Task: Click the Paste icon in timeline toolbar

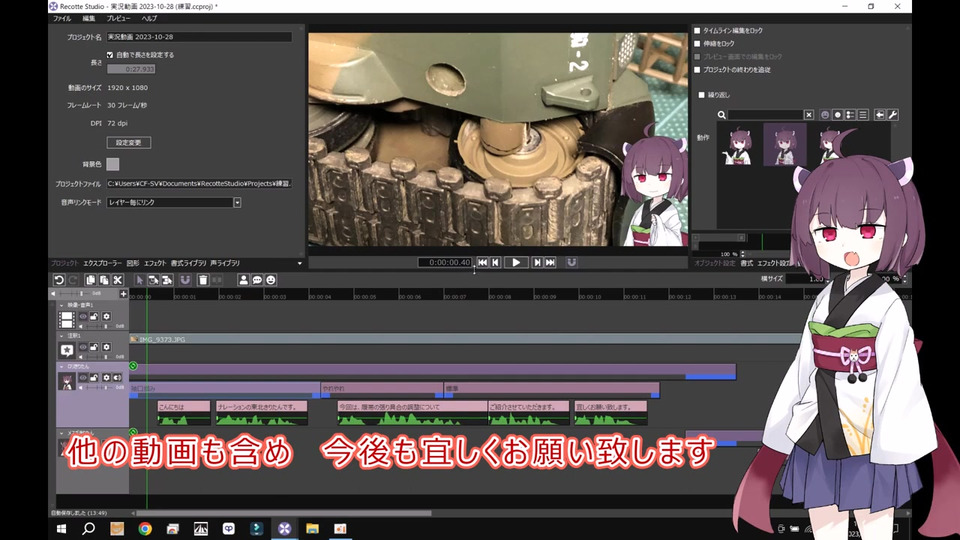Action: [104, 280]
